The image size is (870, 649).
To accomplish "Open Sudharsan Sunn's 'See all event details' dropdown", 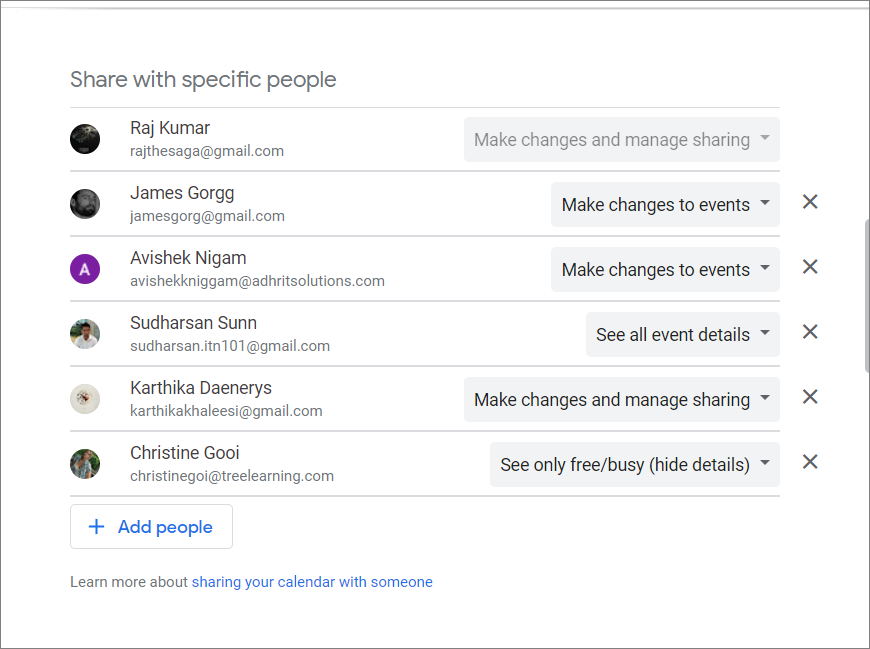I will pos(682,334).
